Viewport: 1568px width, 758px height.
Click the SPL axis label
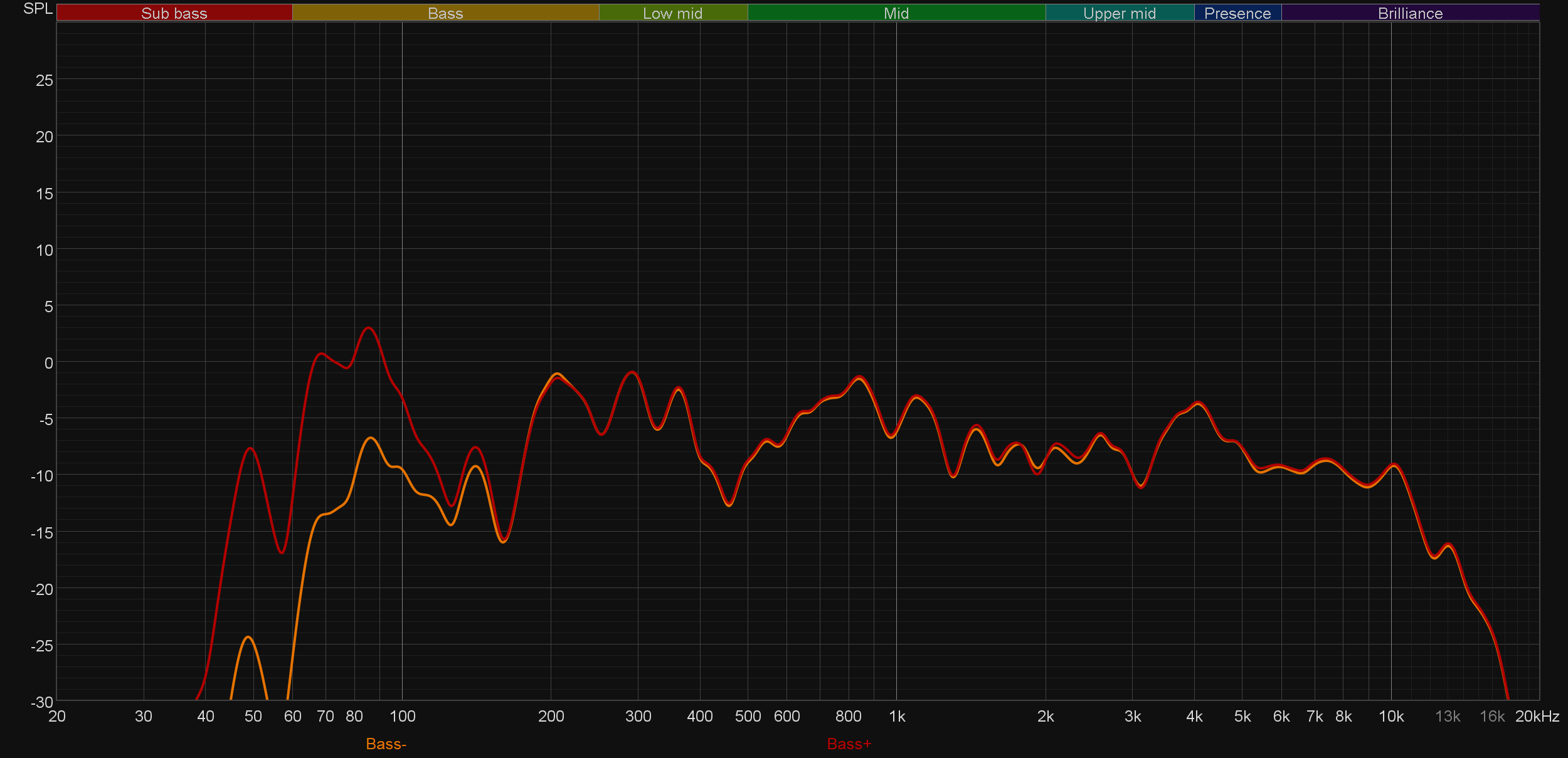(x=38, y=9)
